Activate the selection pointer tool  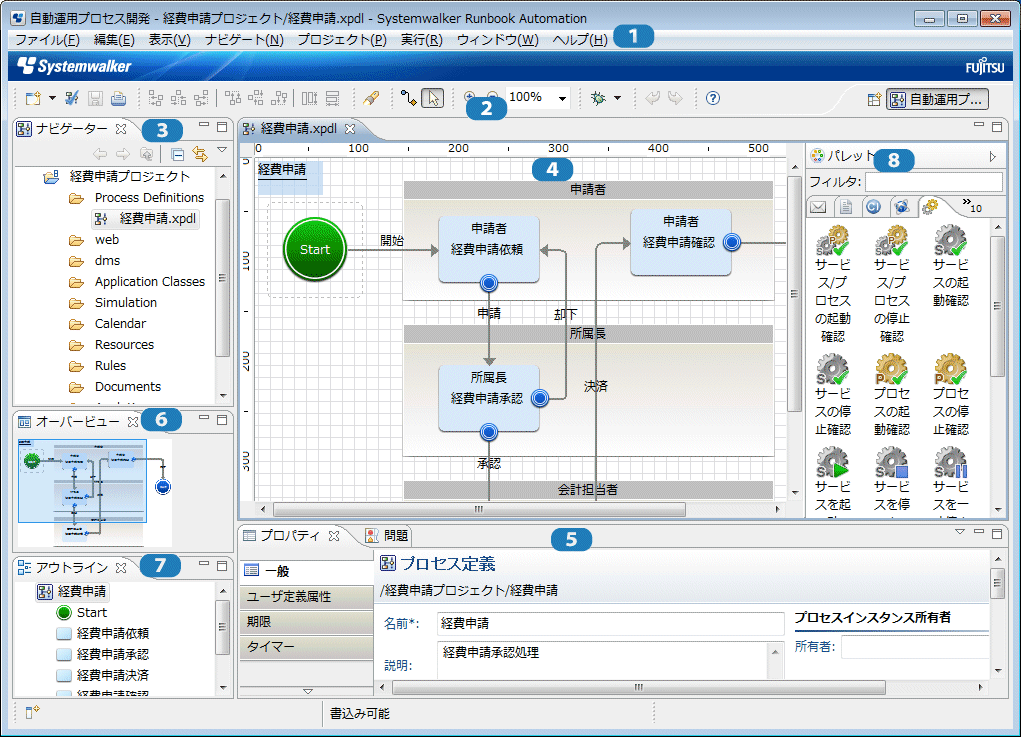pyautogui.click(x=432, y=98)
